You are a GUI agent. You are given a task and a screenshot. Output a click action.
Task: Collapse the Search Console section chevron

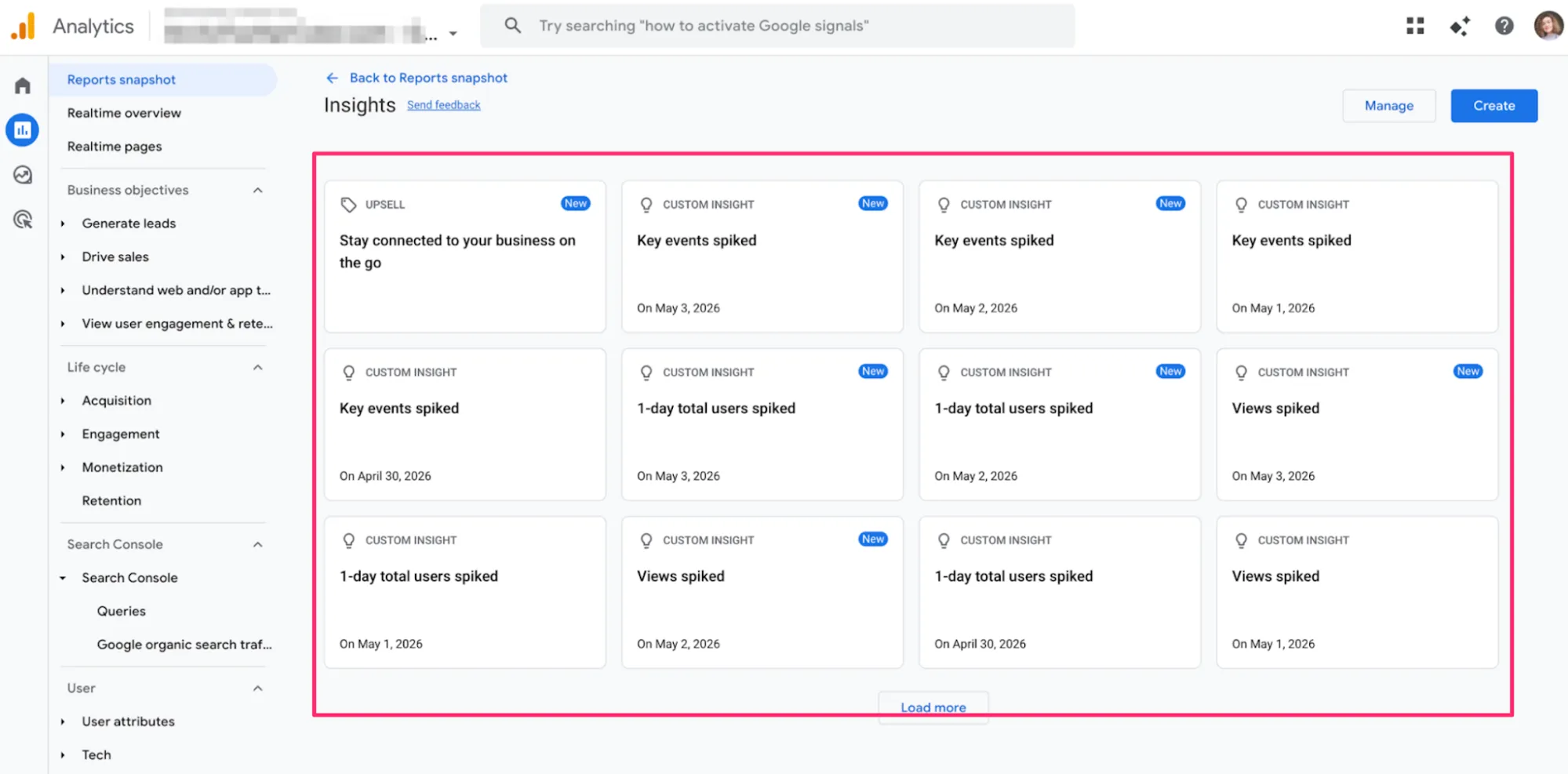(x=257, y=545)
